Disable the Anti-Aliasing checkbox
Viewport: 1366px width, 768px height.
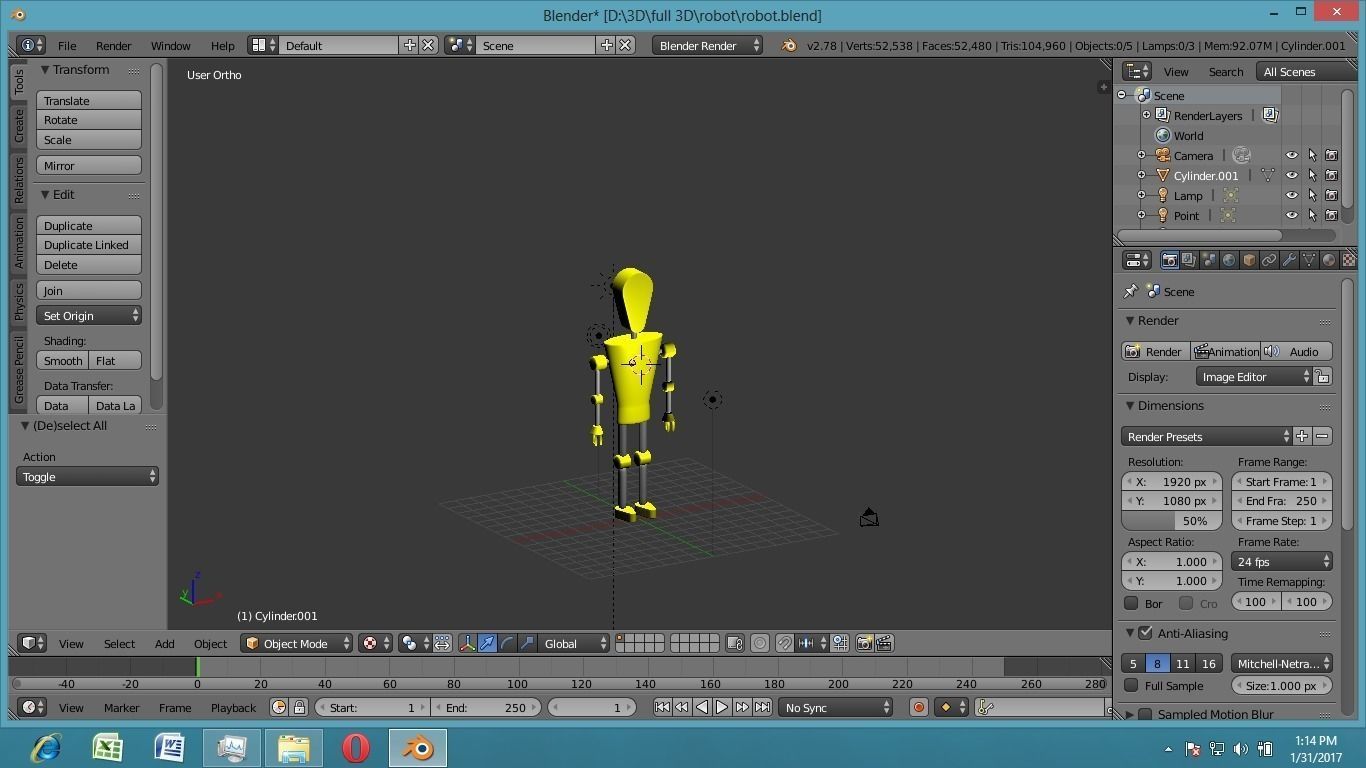click(1146, 634)
